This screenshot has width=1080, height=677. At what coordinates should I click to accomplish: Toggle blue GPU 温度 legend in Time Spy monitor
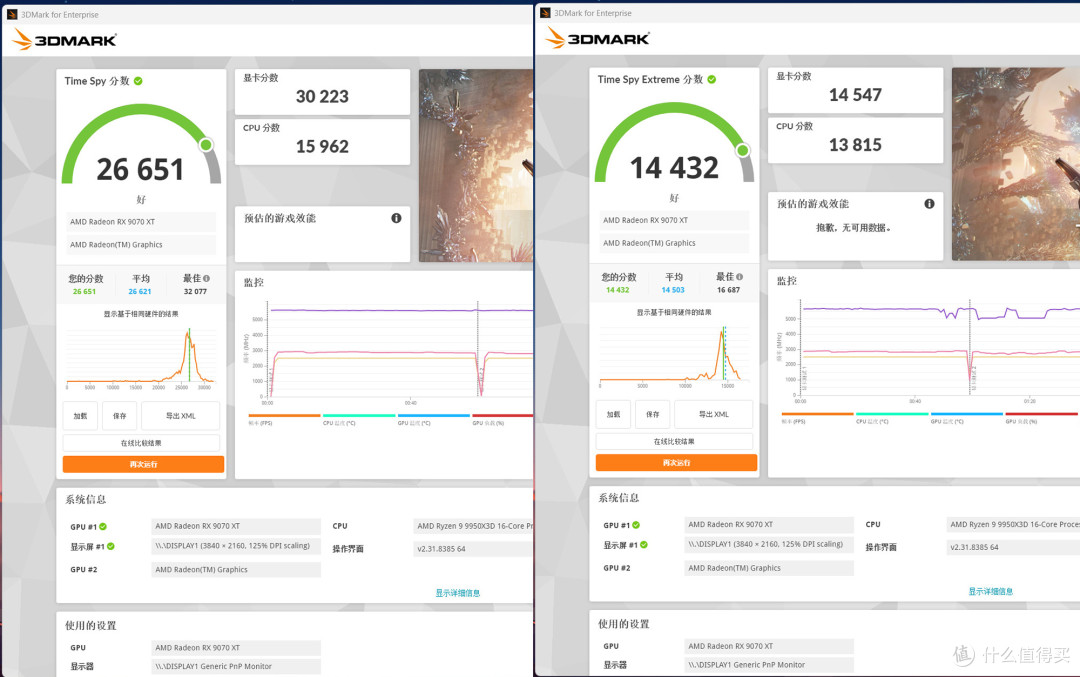click(433, 419)
